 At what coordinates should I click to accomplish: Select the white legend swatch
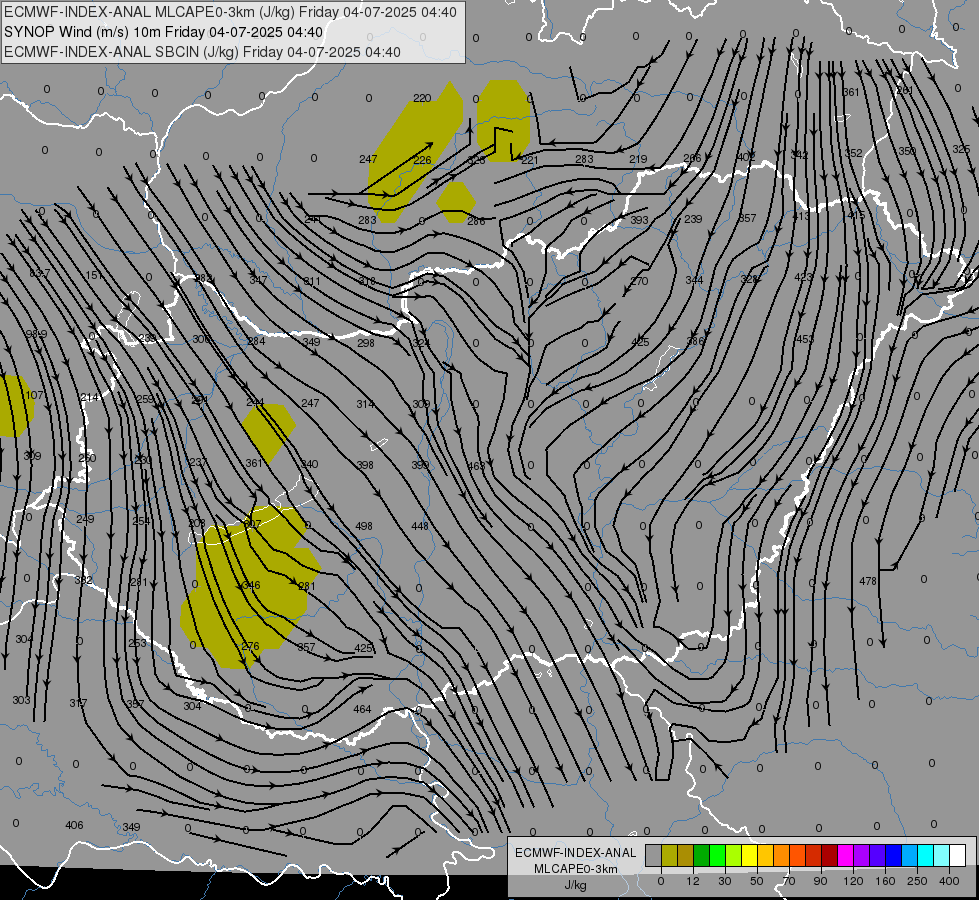pos(957,856)
